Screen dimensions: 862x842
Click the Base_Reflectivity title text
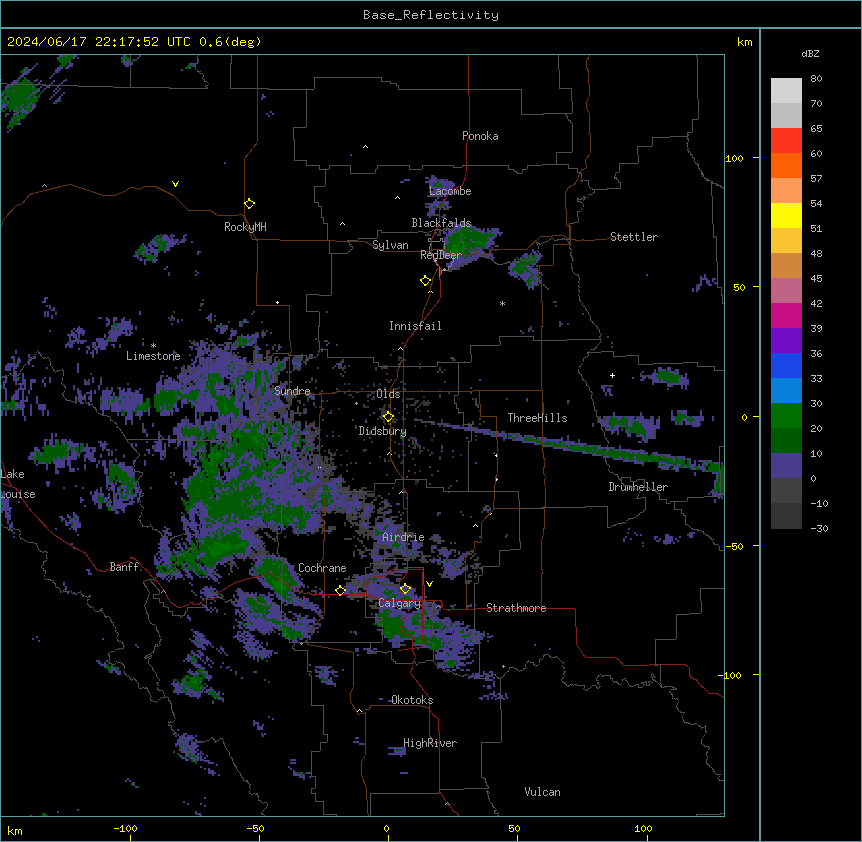tap(430, 15)
